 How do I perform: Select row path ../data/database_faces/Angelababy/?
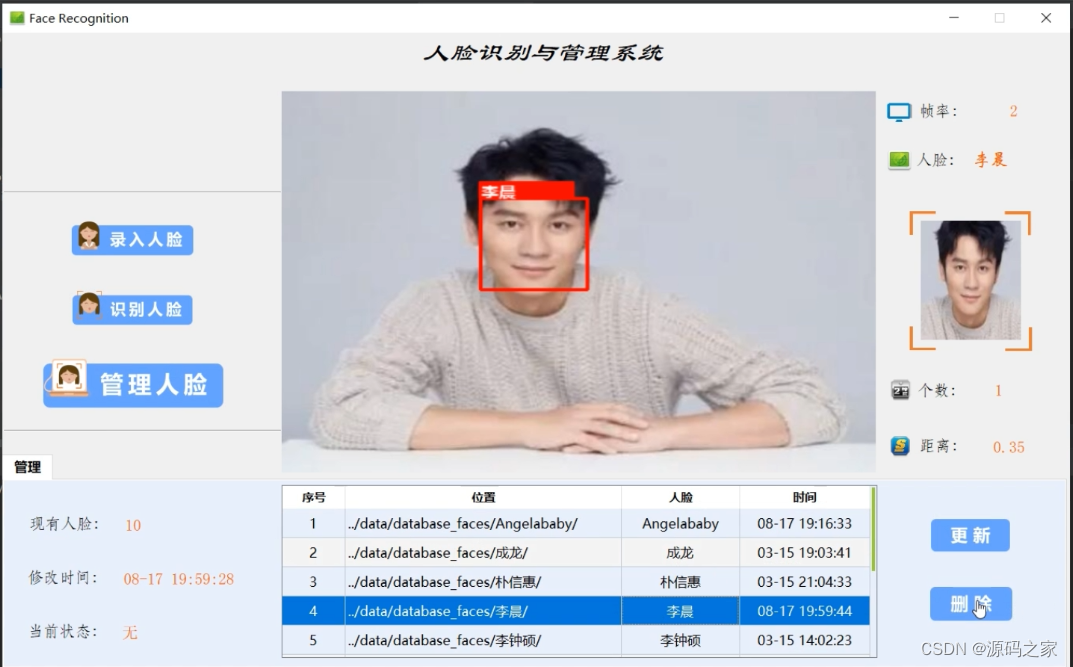[x=483, y=523]
